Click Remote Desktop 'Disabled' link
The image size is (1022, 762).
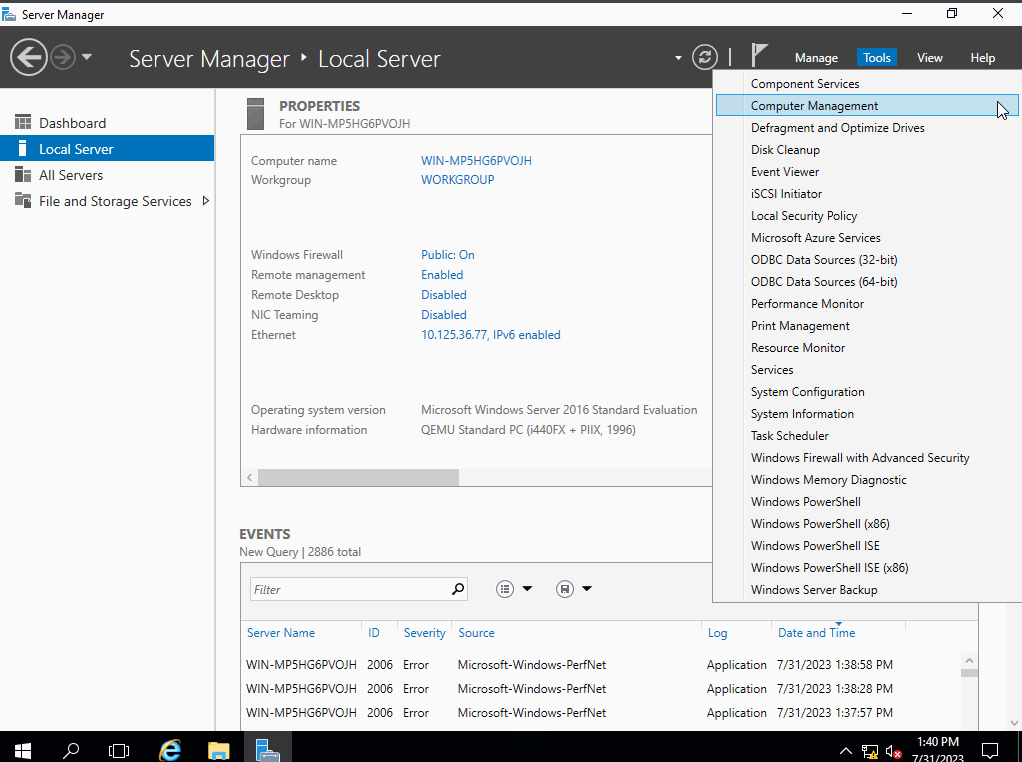(x=444, y=295)
